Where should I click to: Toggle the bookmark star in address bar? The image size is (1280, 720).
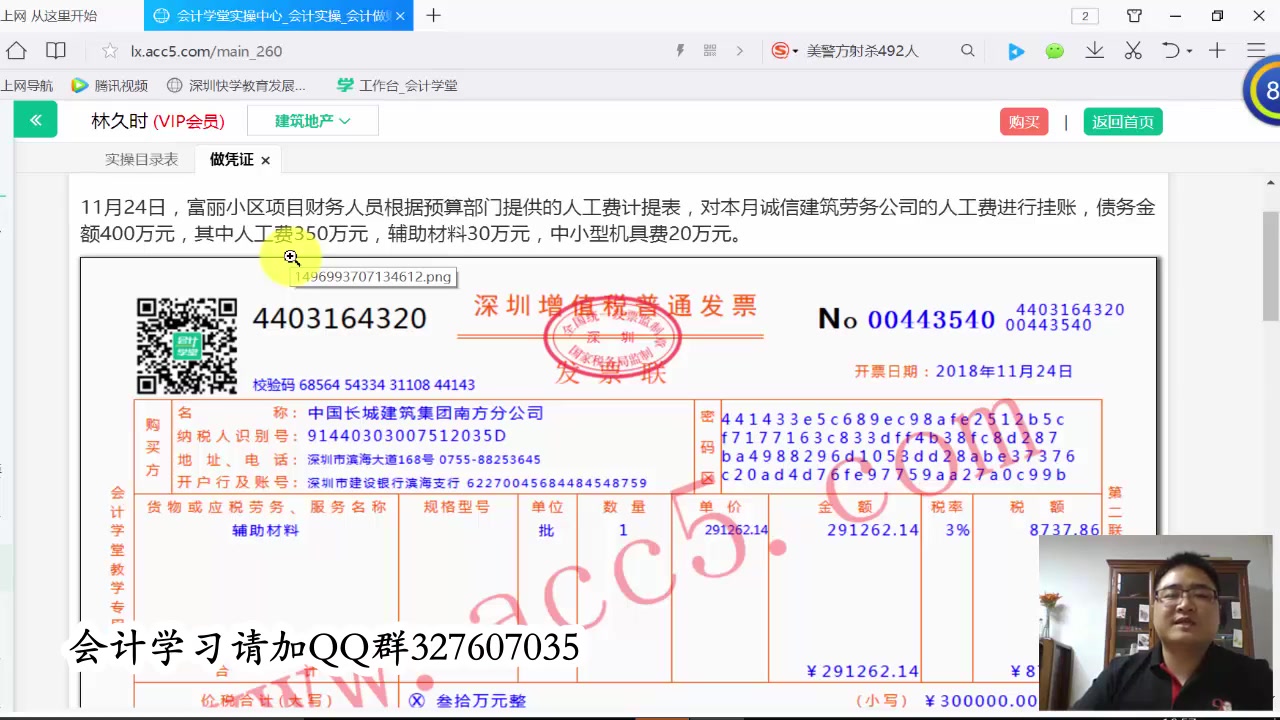pyautogui.click(x=110, y=51)
